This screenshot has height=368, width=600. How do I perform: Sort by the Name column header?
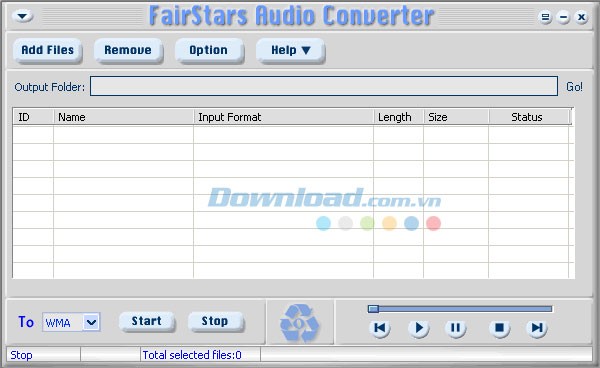pos(124,117)
